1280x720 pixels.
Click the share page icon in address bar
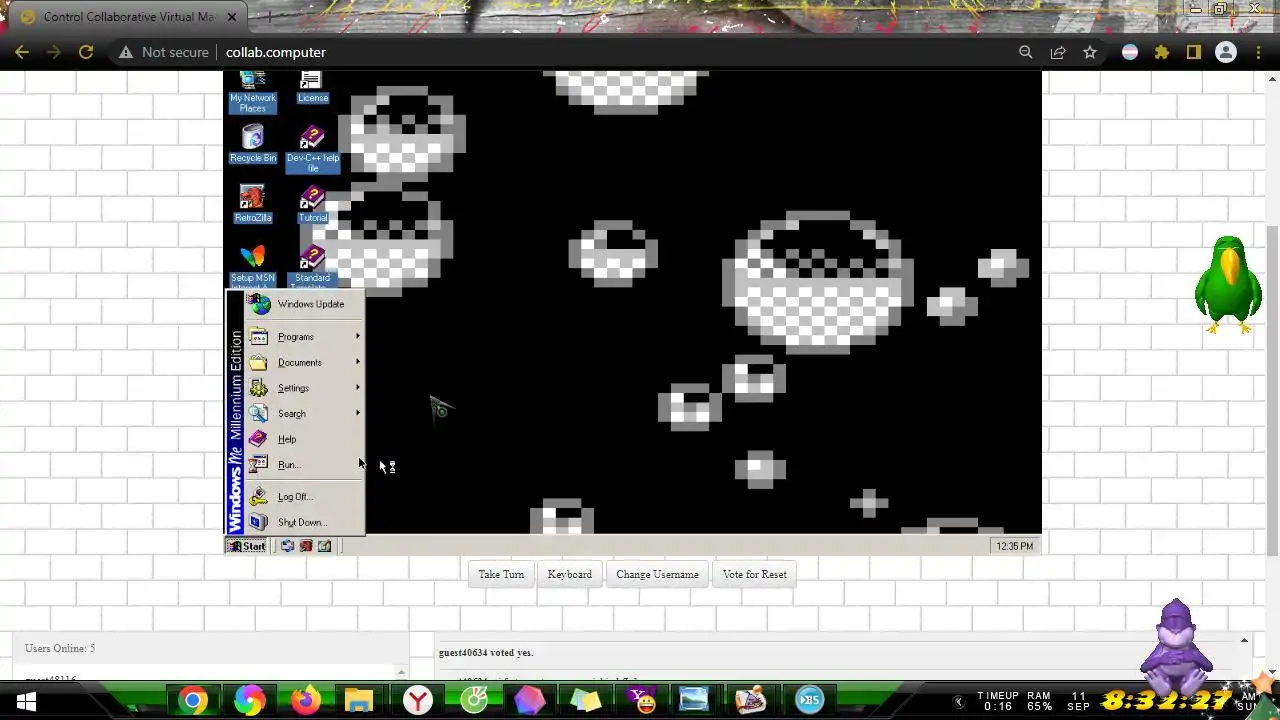click(1058, 52)
